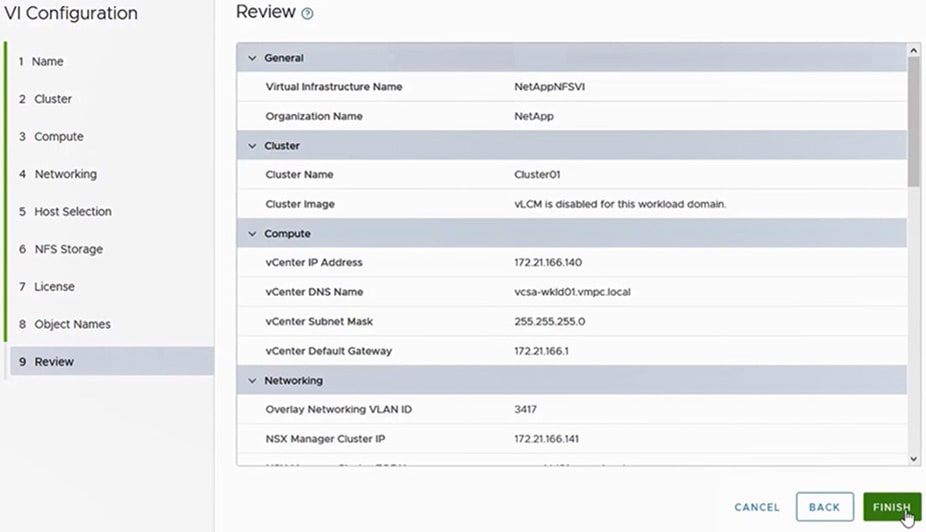
Task: Select NSX Manager Cluster IP 172.21.166.141
Action: 546,439
